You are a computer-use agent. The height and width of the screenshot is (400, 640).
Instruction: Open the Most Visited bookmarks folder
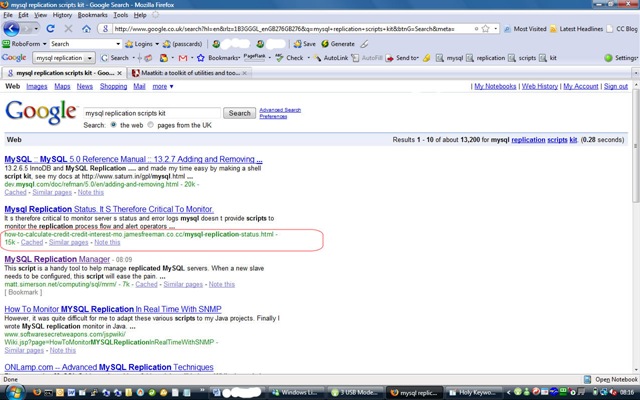(525, 29)
